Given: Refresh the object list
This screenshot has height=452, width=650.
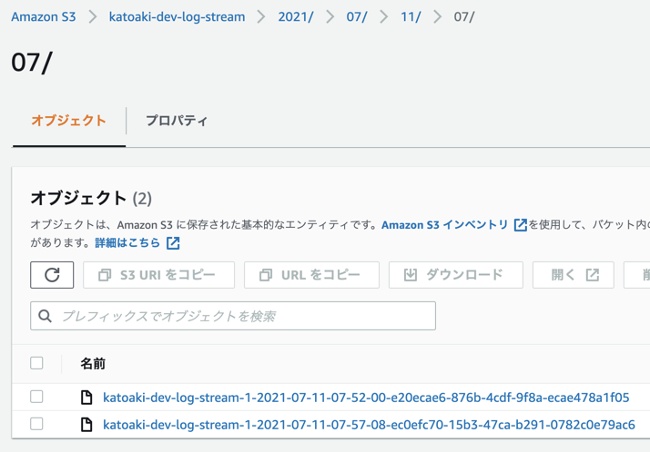Looking at the screenshot, I should point(52,275).
